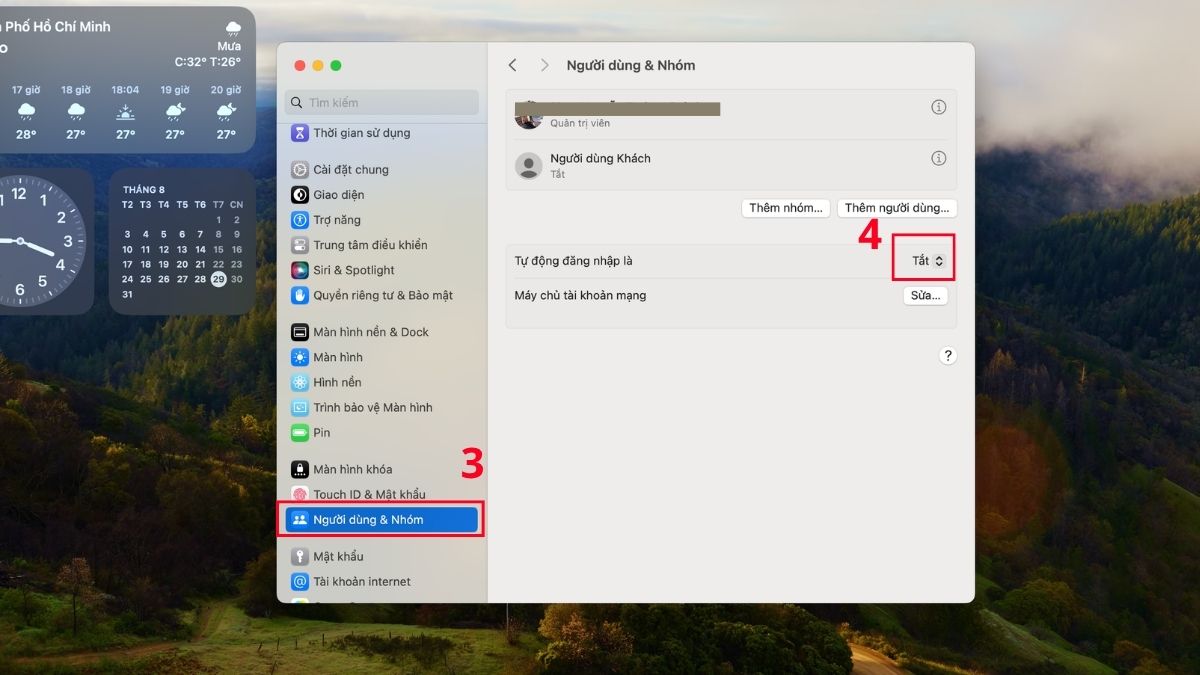Image resolution: width=1200 pixels, height=675 pixels.
Task: Open Touch ID & Mật khẩu label
Action: coord(369,494)
